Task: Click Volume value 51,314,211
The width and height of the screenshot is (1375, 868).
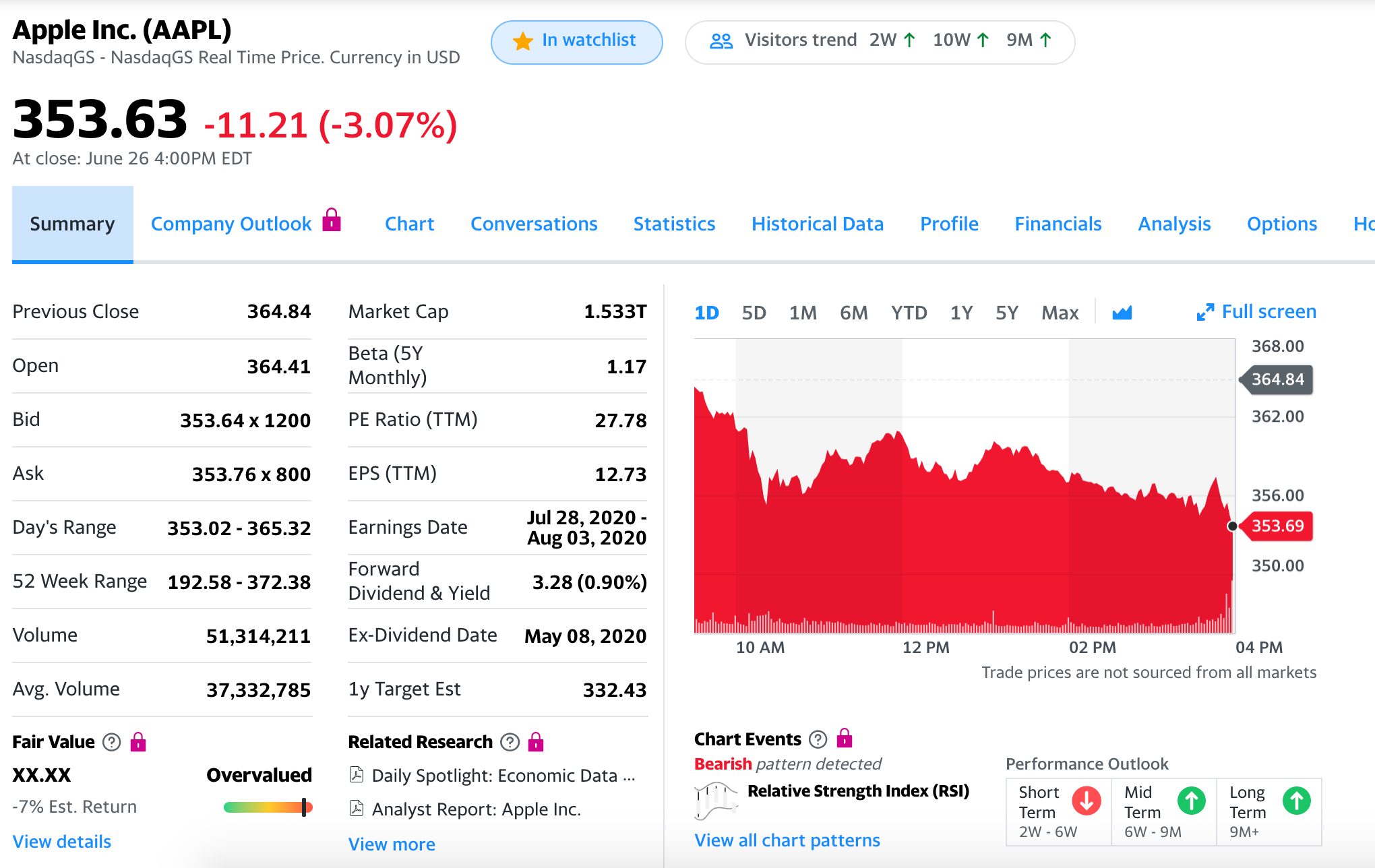Action: (258, 636)
